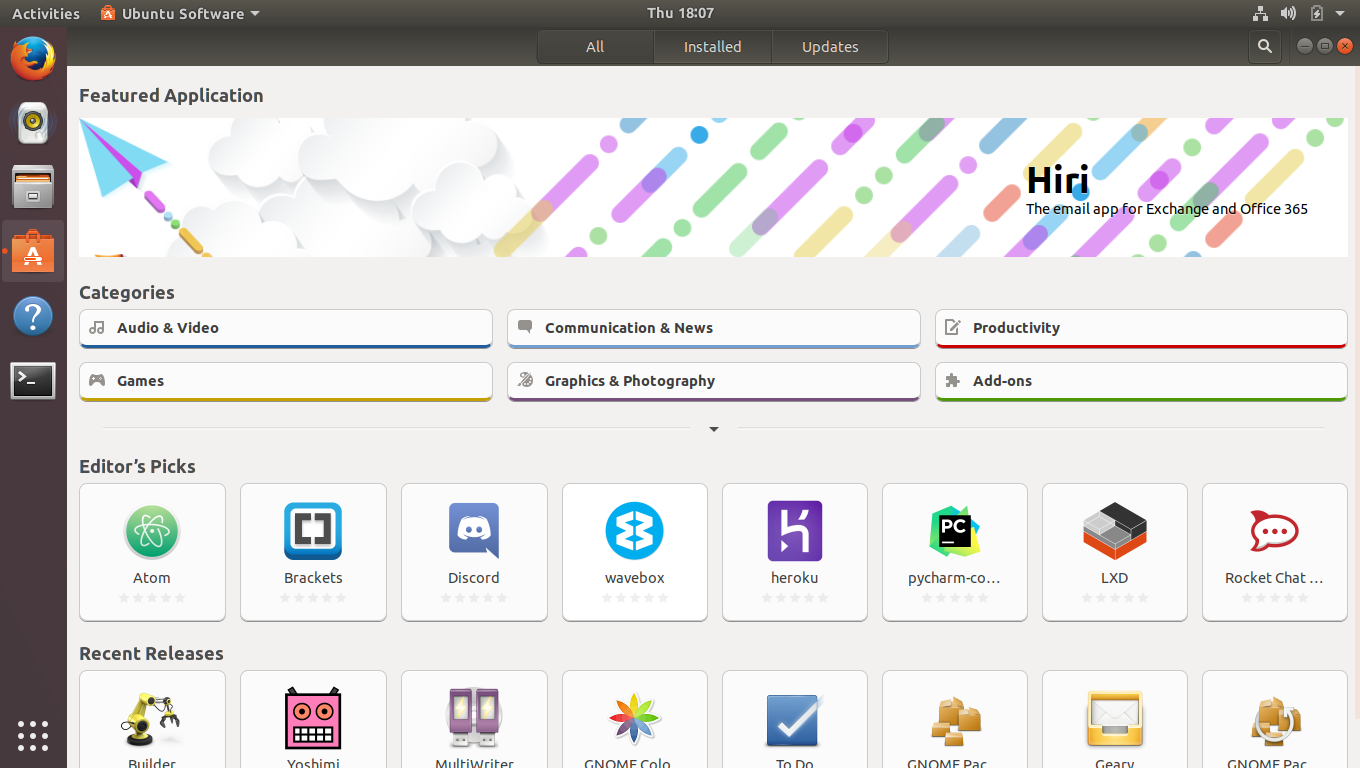Open the To Do app icon

[x=795, y=720]
